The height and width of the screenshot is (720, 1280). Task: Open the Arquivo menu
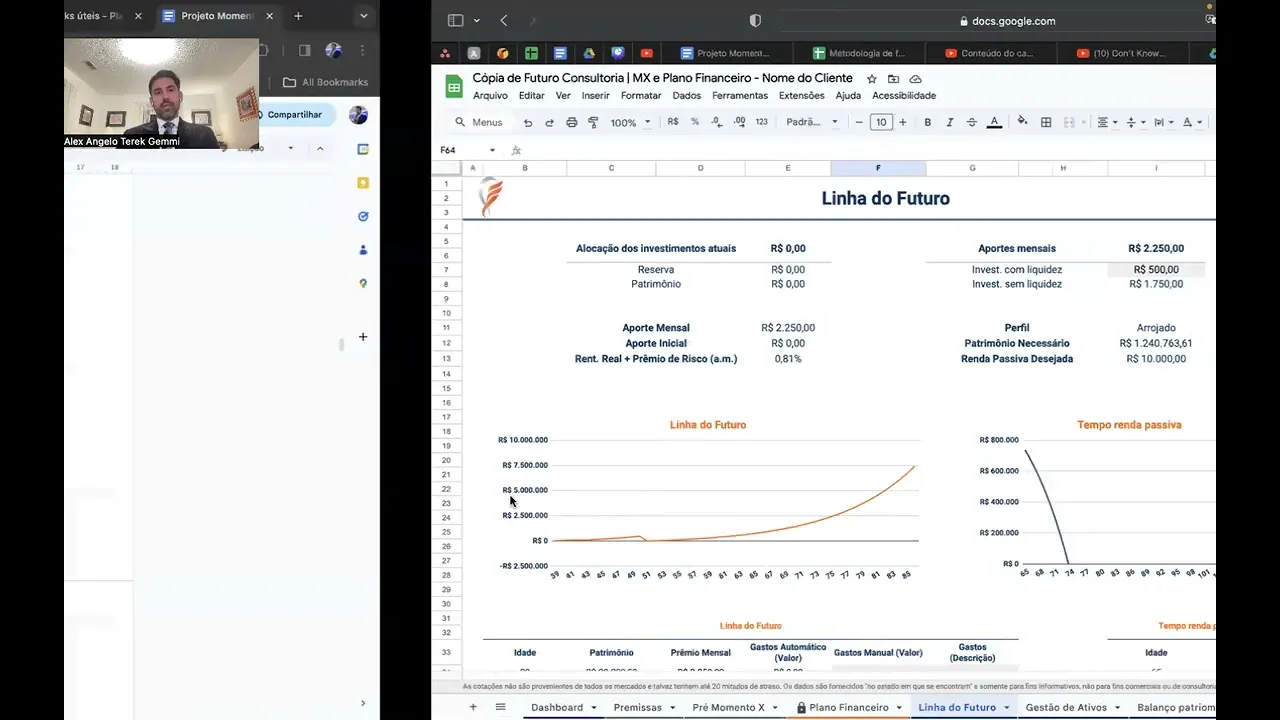point(490,96)
